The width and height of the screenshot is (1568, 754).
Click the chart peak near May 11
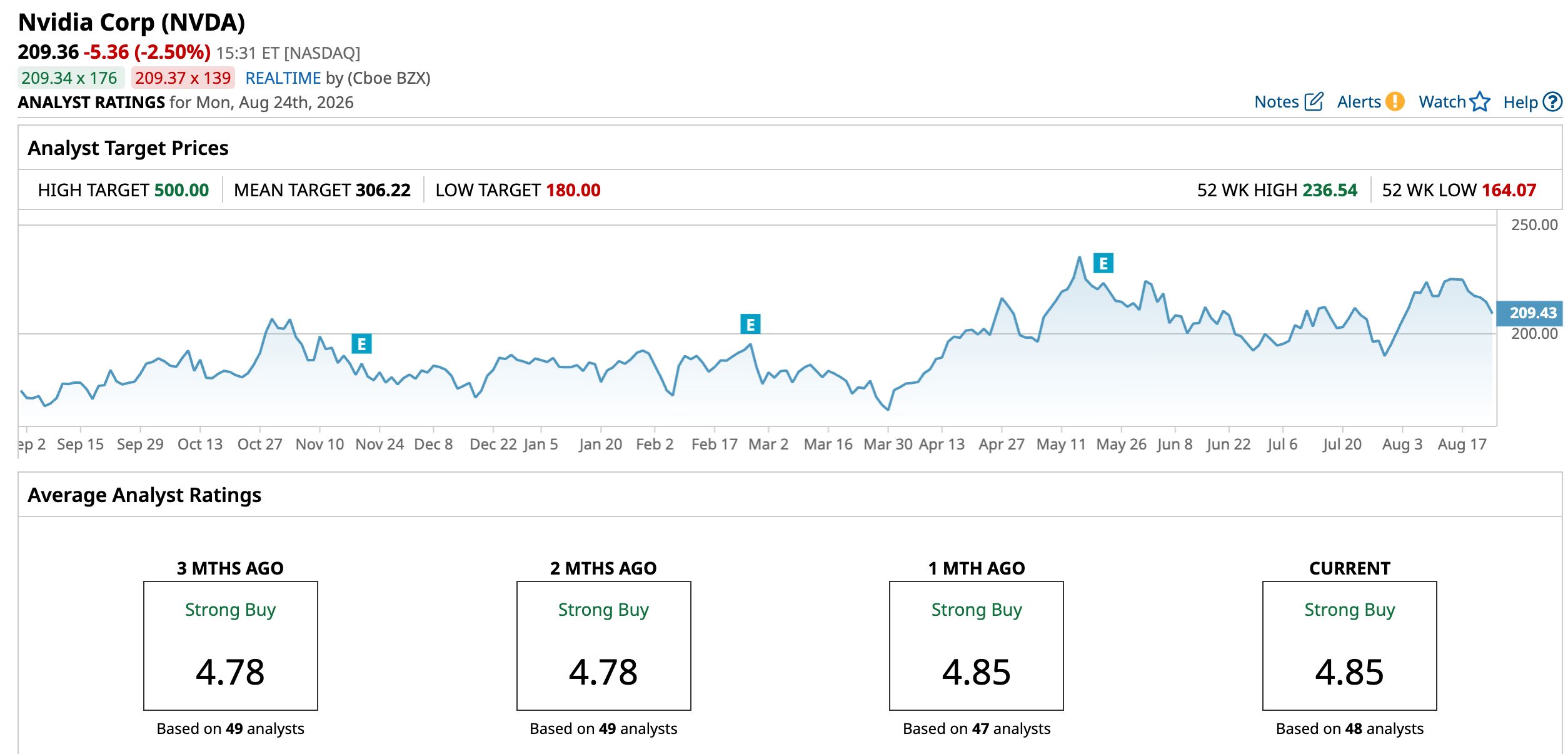pos(1080,258)
